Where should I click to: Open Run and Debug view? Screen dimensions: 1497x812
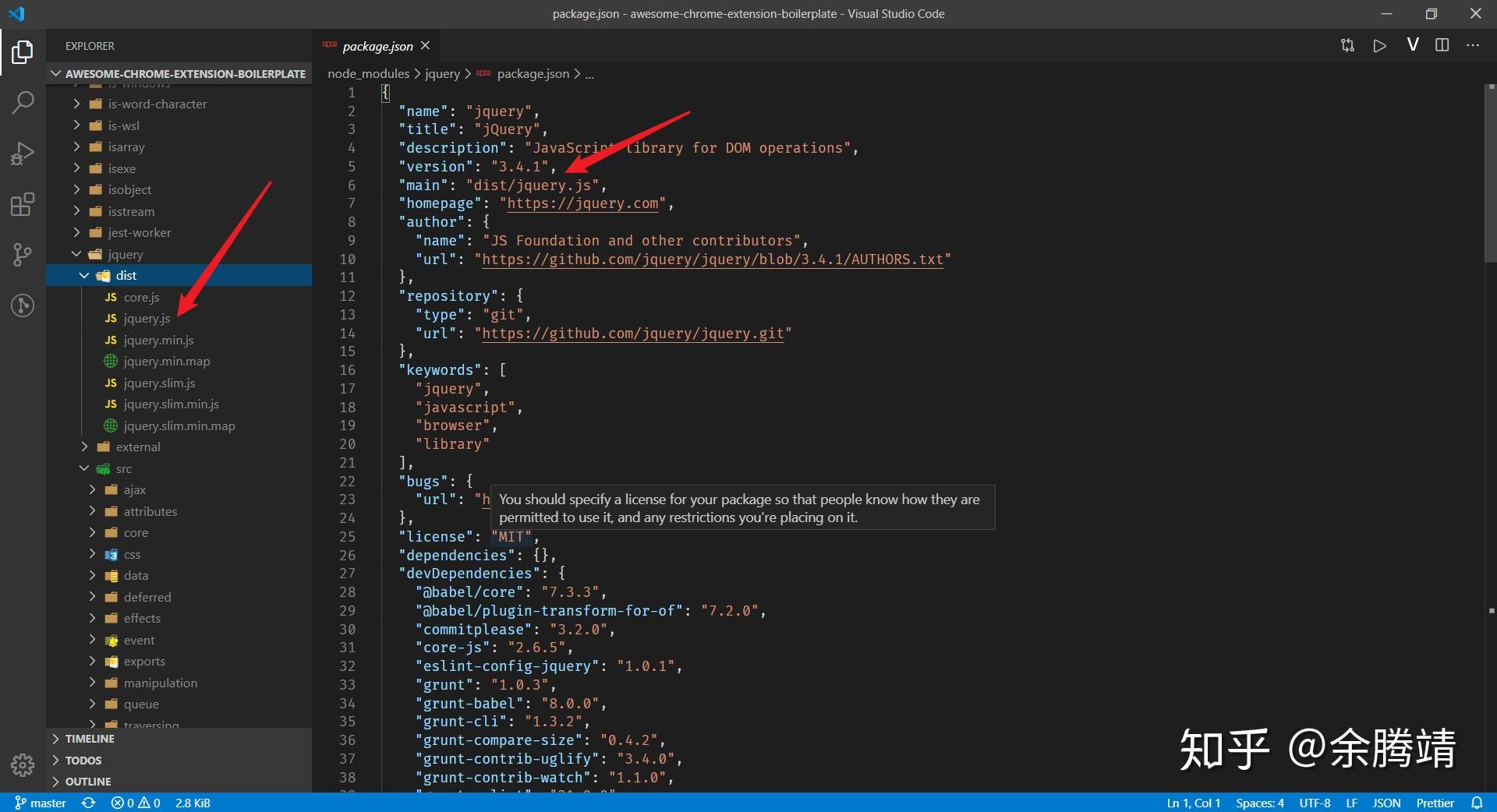(23, 154)
